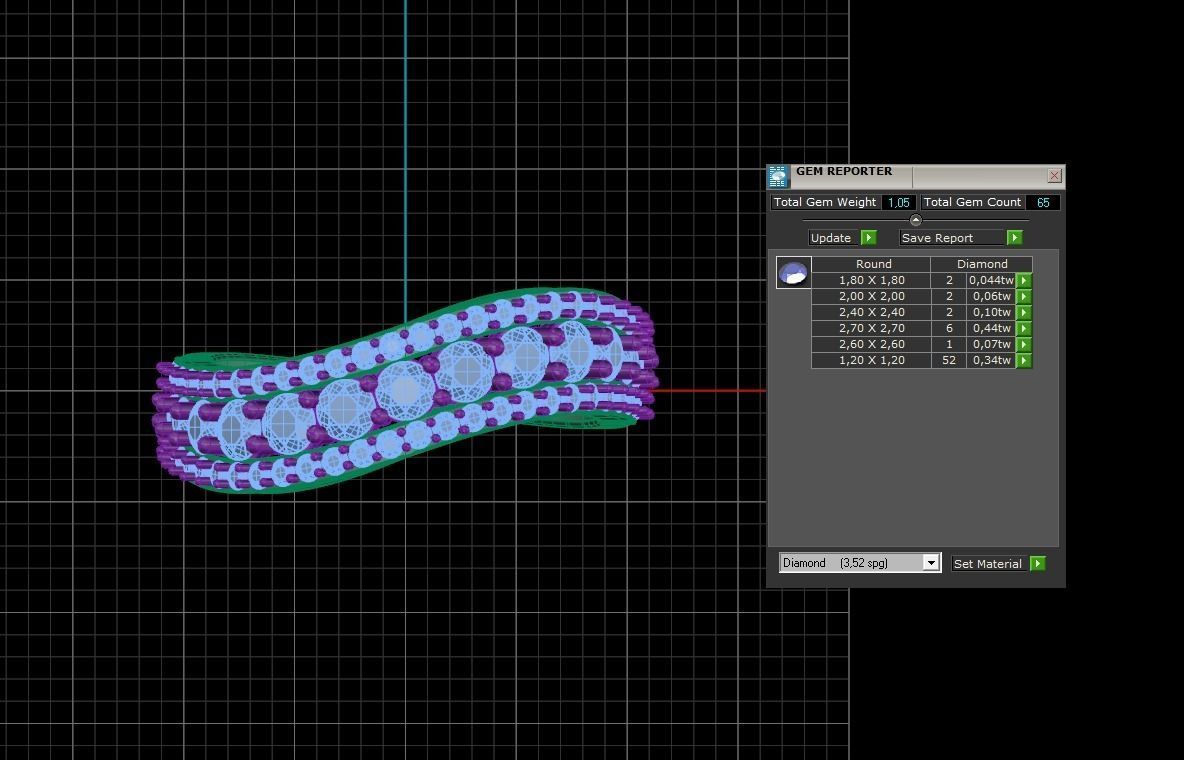This screenshot has width=1184, height=760.
Task: Click green arrow for 2,40 X 2,40 row
Action: (x=1024, y=312)
